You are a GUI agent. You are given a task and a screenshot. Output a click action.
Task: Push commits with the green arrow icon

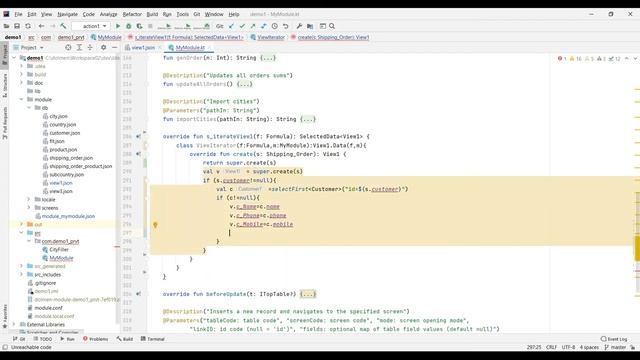pyautogui.click(x=253, y=26)
